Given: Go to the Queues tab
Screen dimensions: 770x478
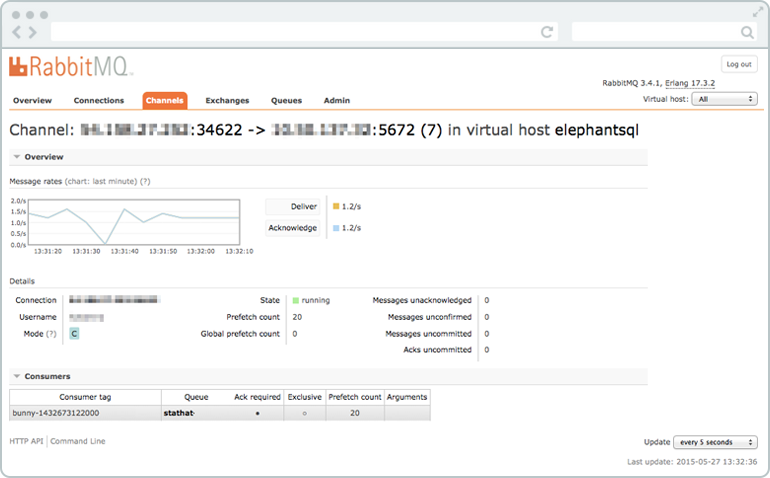Looking at the screenshot, I should (286, 101).
